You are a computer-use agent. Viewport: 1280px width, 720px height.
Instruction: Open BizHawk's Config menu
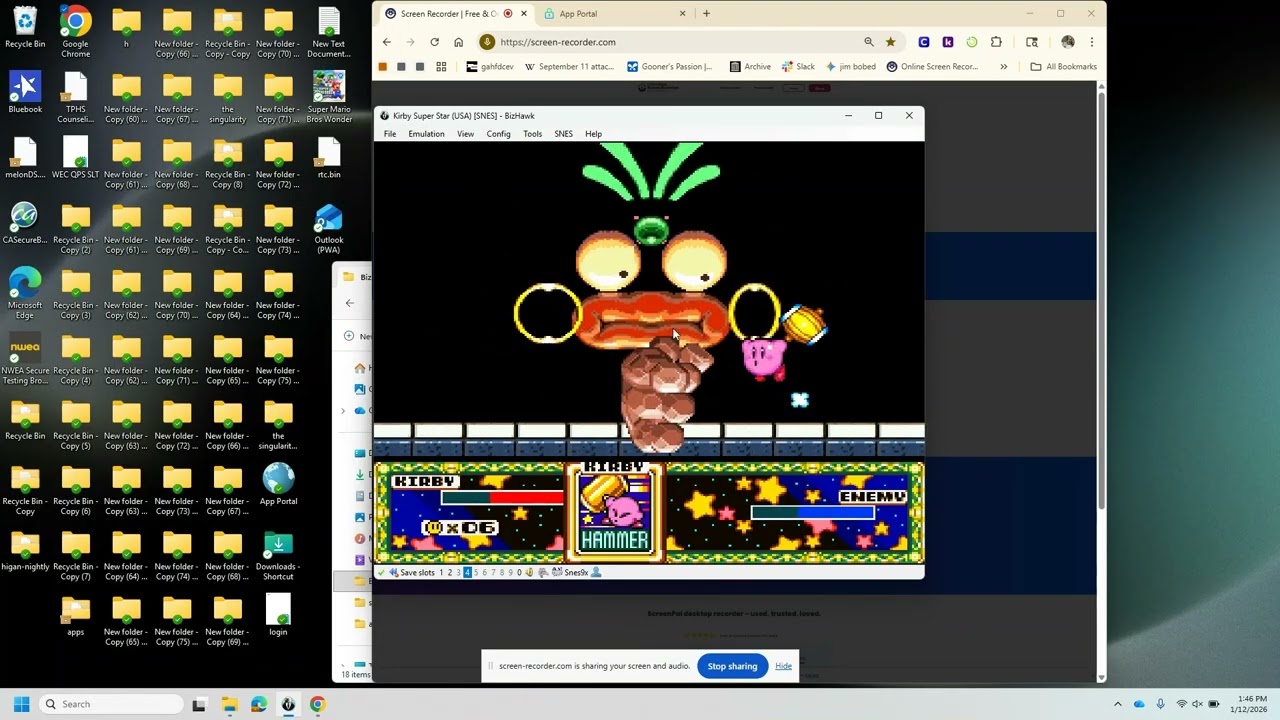coord(498,134)
